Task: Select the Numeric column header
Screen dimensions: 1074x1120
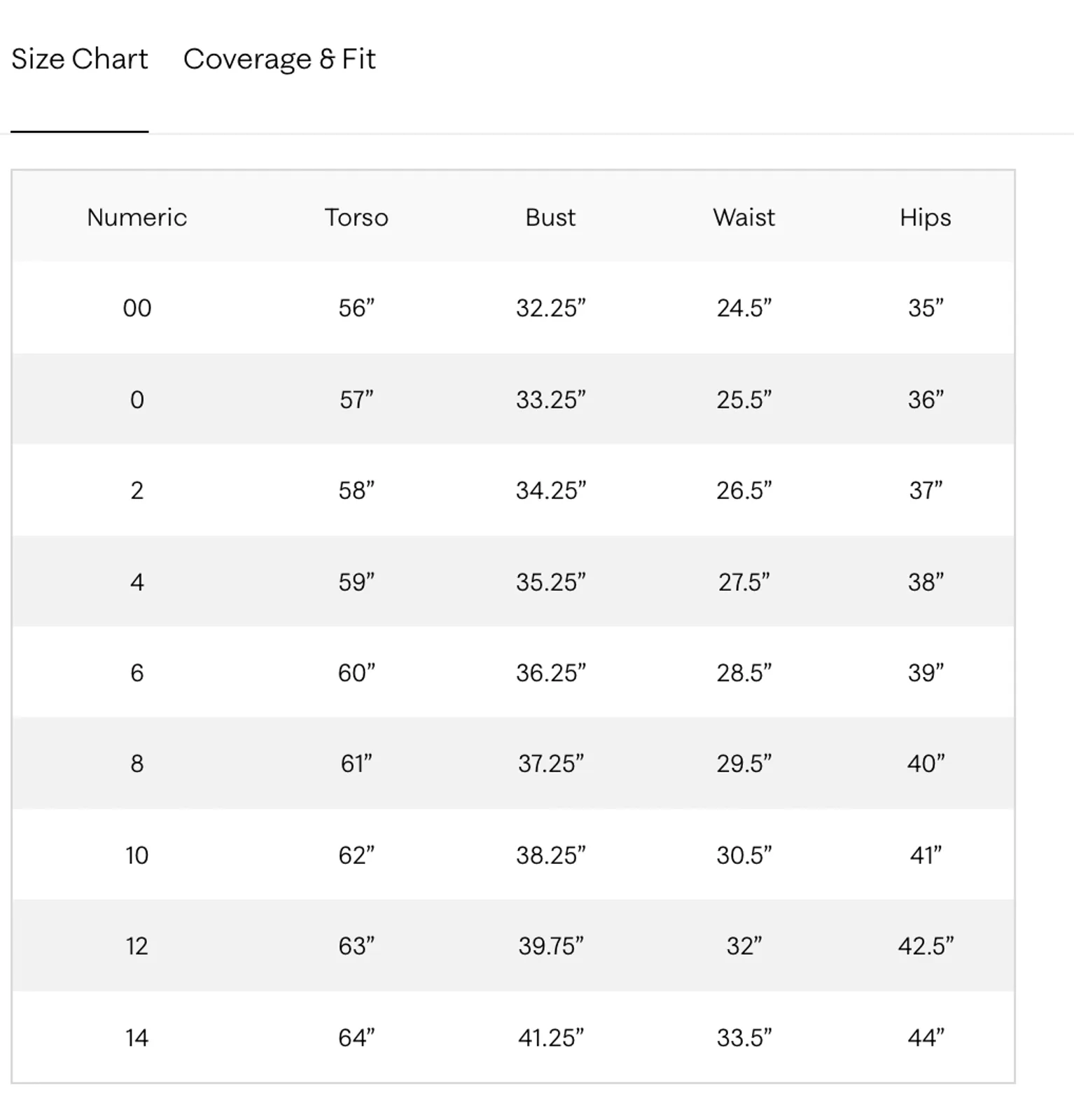Action: [x=137, y=218]
